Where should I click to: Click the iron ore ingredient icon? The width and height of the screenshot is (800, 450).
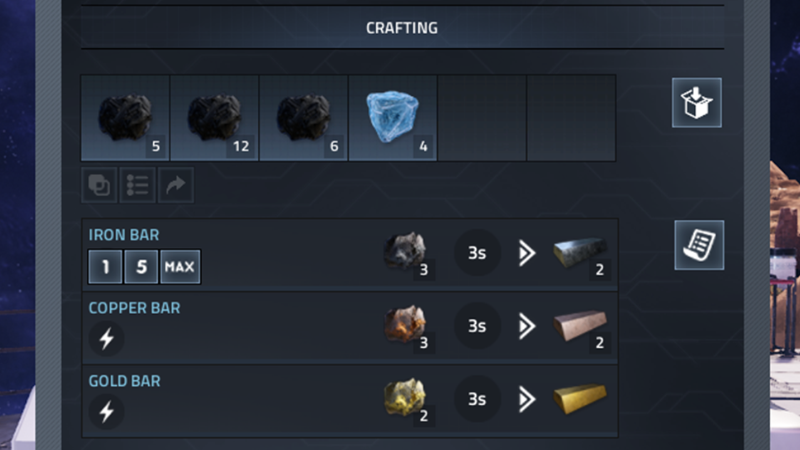pos(407,253)
